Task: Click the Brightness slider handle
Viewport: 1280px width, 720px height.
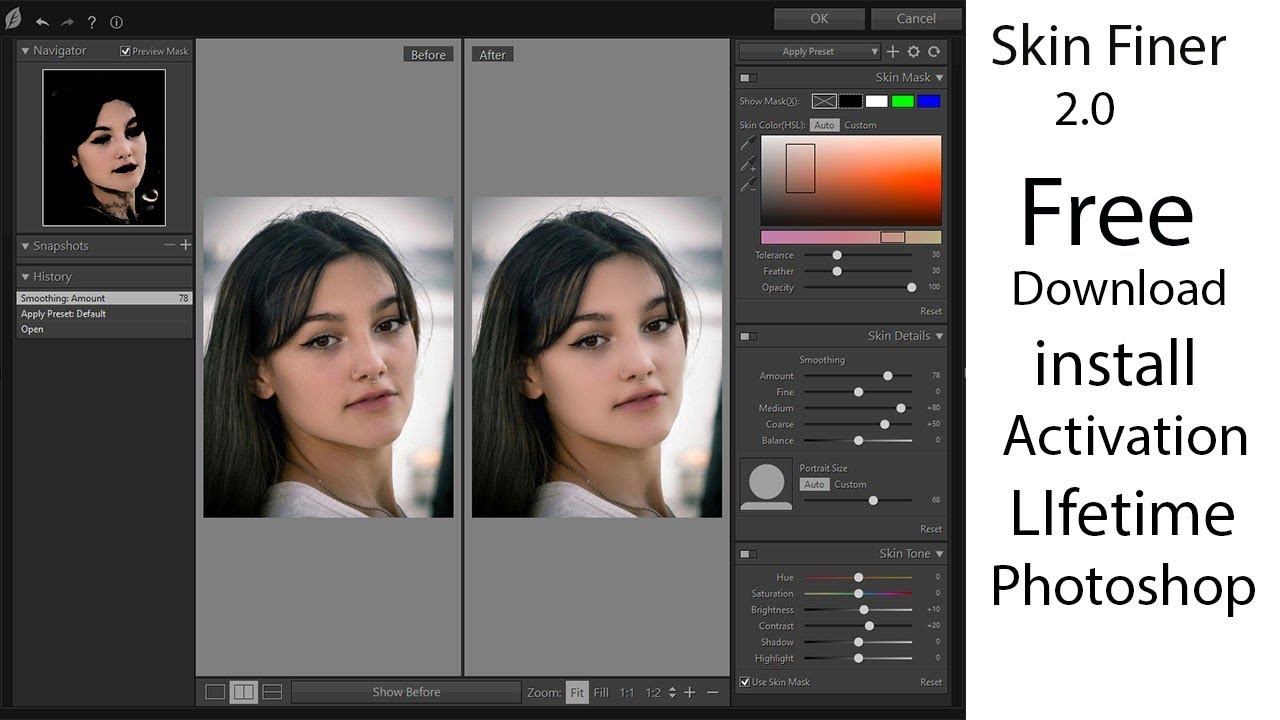Action: click(864, 609)
